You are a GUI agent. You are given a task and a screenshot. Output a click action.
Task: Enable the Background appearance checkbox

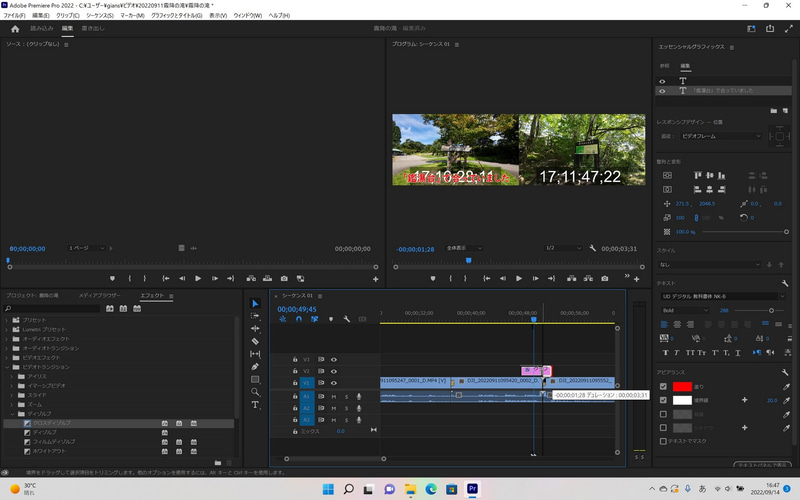663,414
